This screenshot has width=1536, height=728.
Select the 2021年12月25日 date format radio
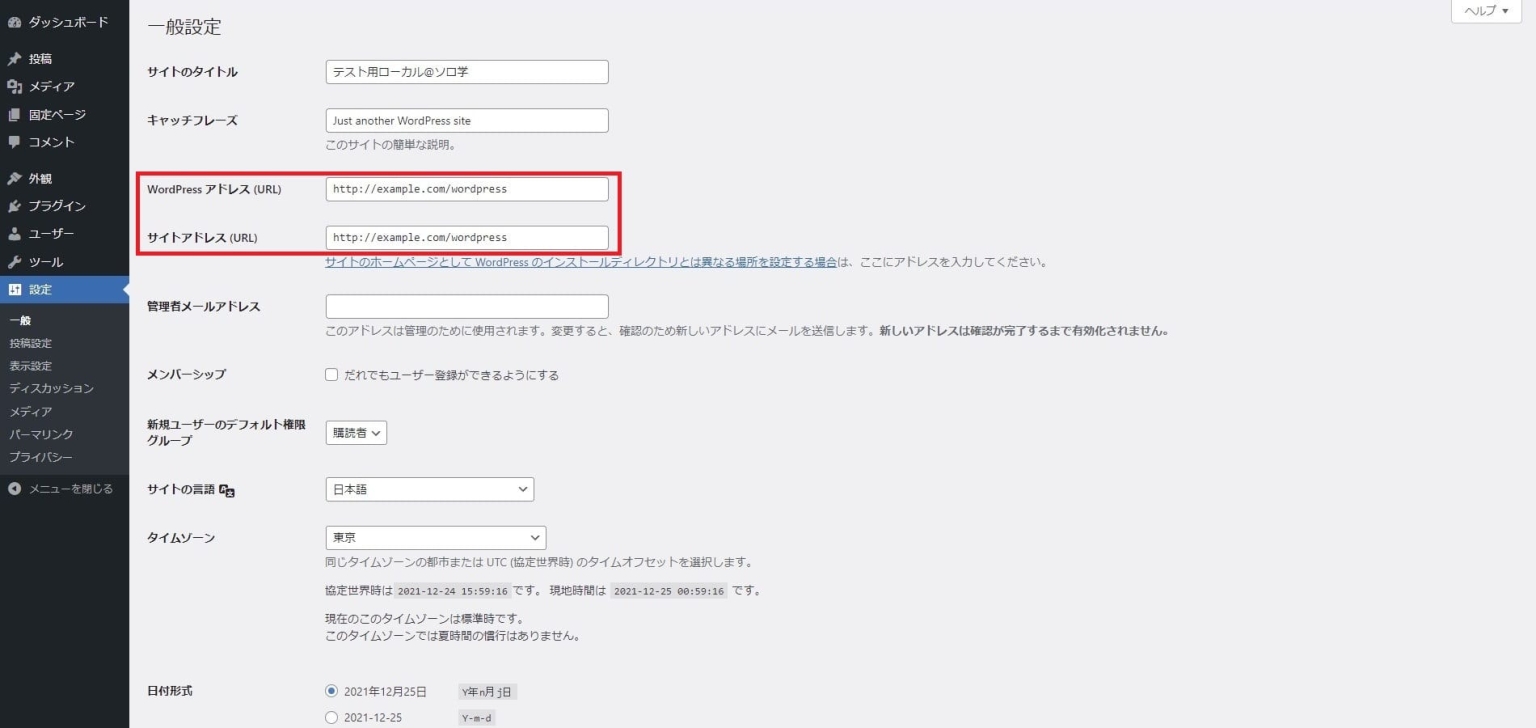tap(332, 691)
